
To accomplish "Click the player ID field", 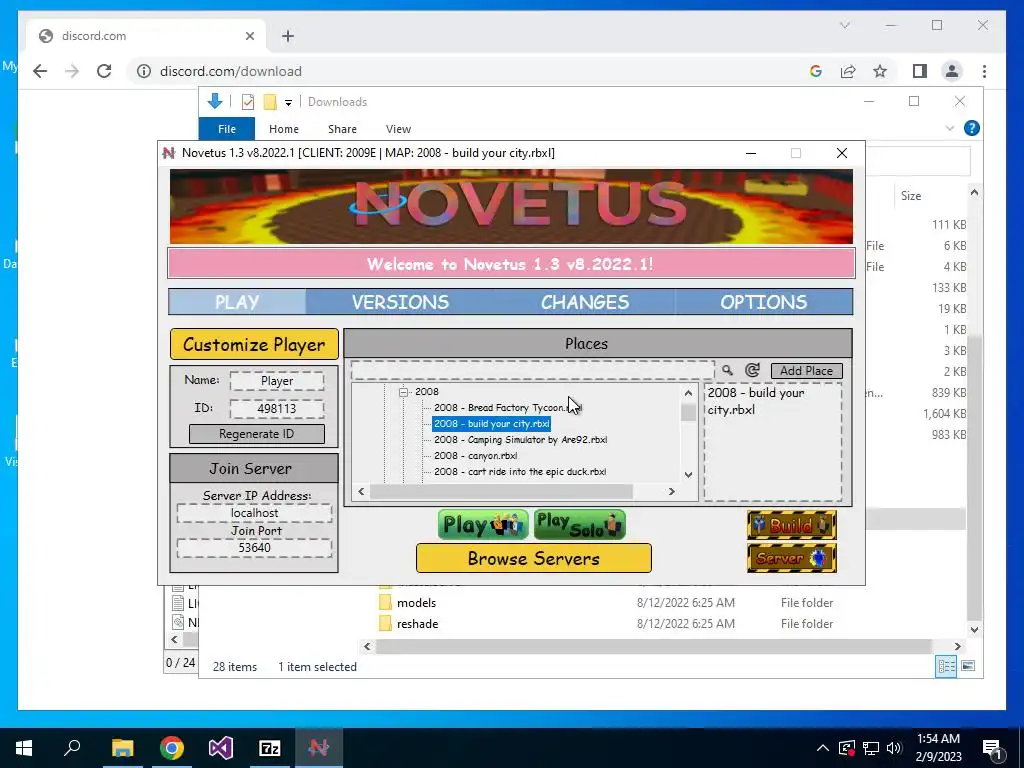I will tap(277, 409).
